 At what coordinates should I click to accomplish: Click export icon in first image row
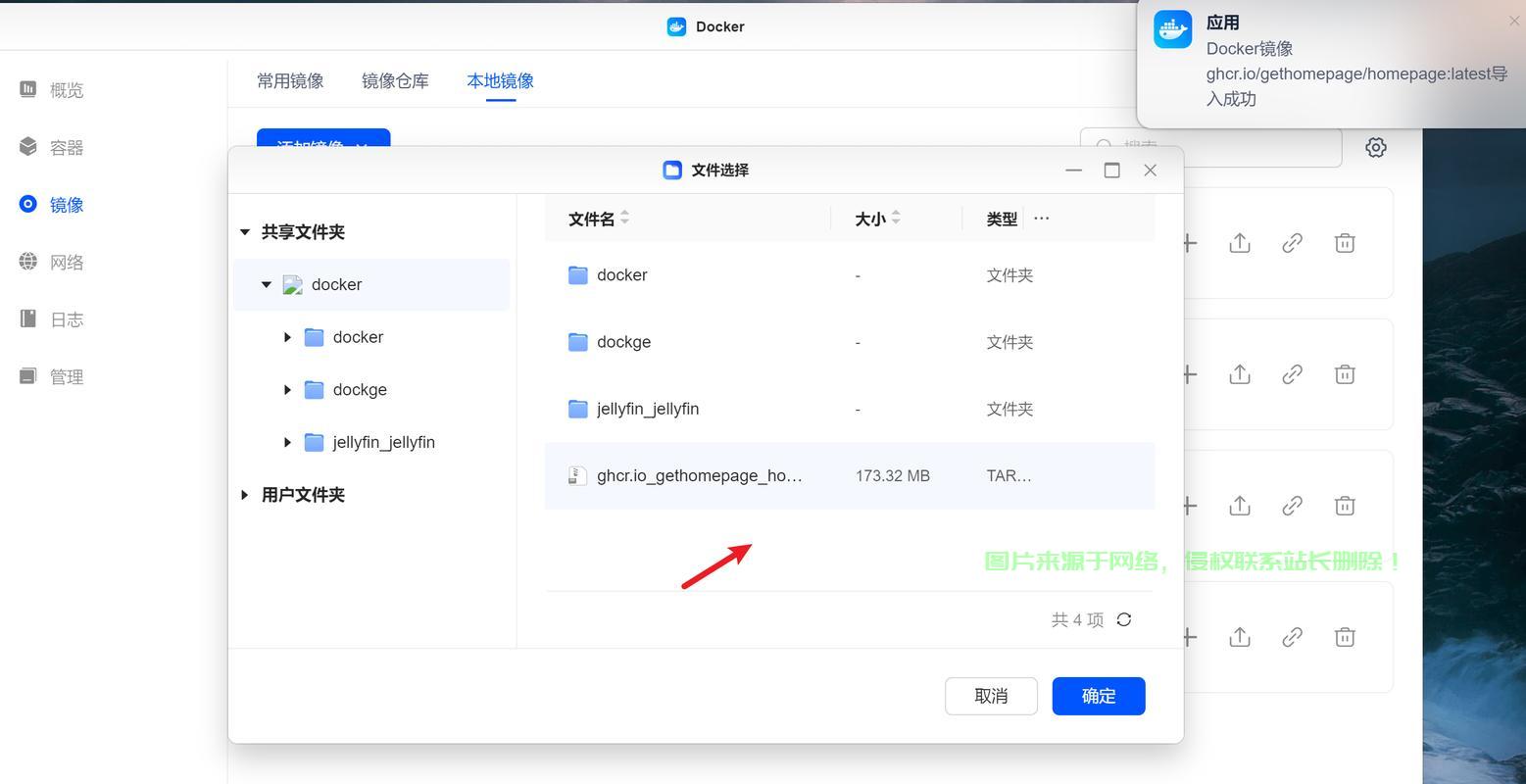(1240, 243)
